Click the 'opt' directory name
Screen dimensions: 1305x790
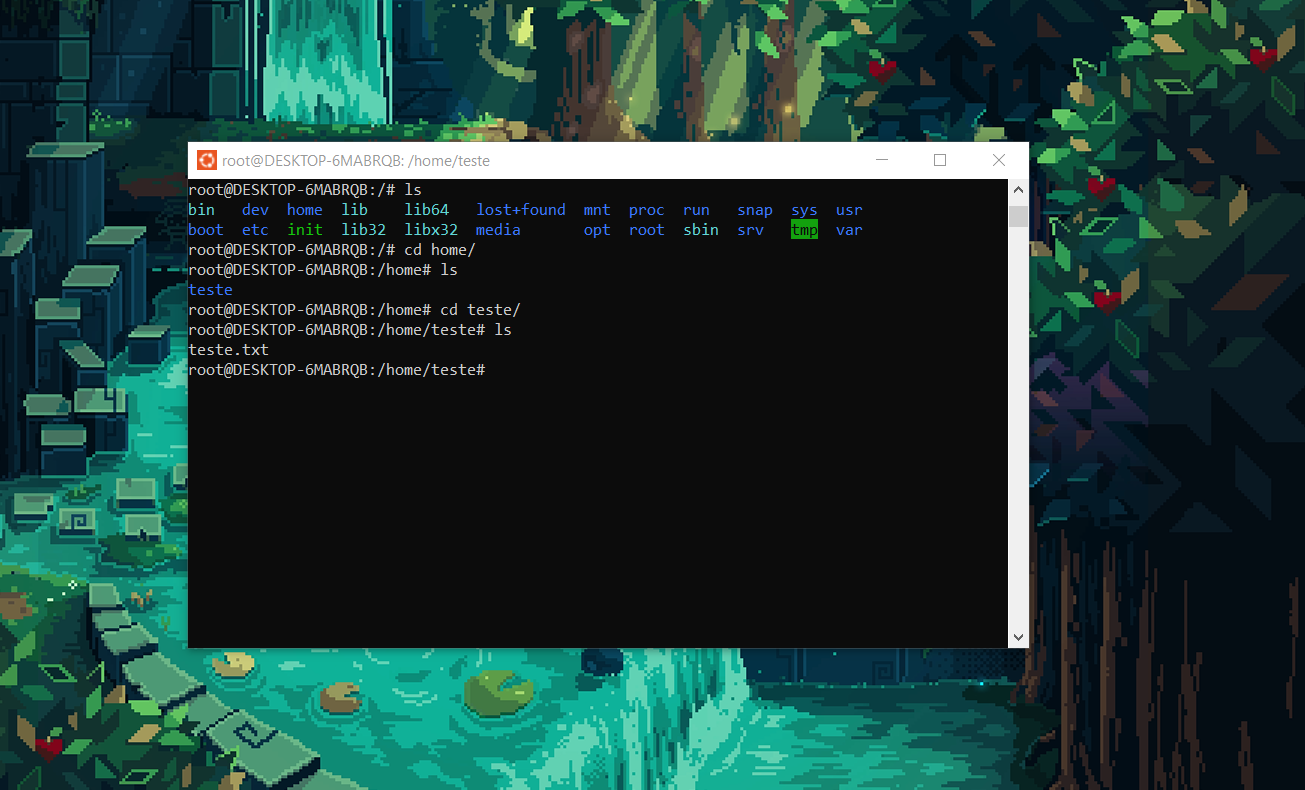click(597, 230)
